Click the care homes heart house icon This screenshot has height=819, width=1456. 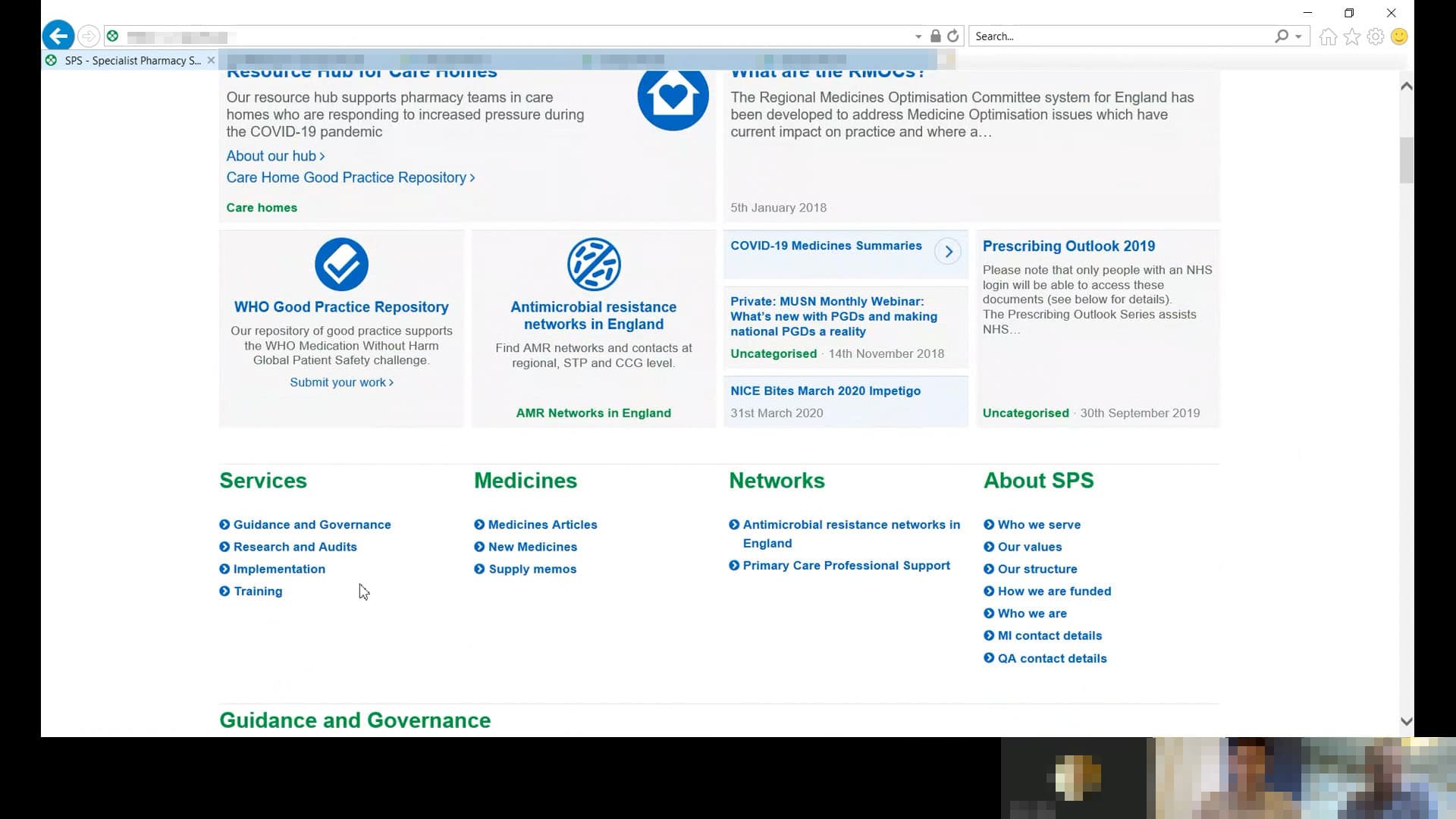tap(673, 97)
